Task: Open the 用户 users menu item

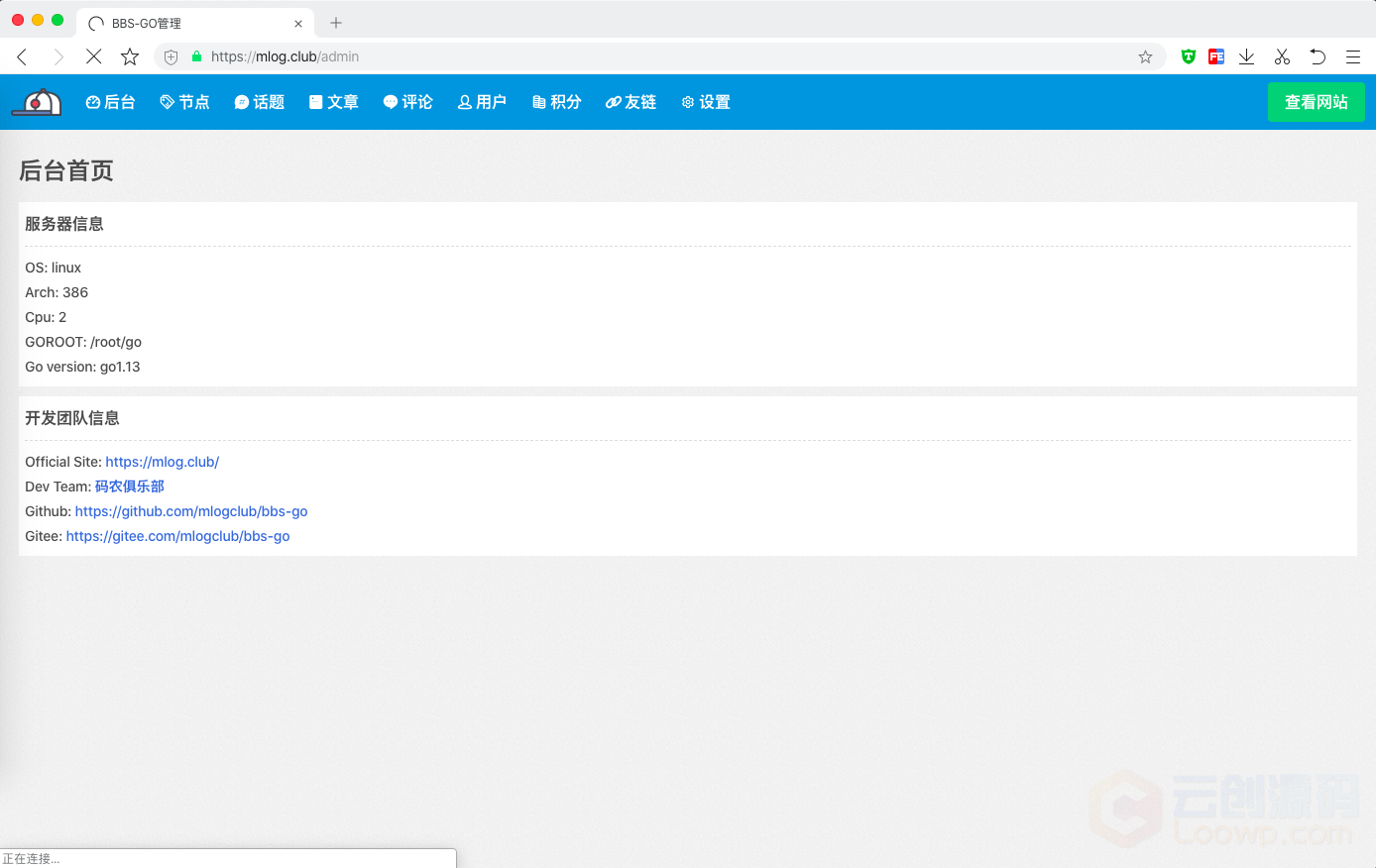Action: pos(483,102)
